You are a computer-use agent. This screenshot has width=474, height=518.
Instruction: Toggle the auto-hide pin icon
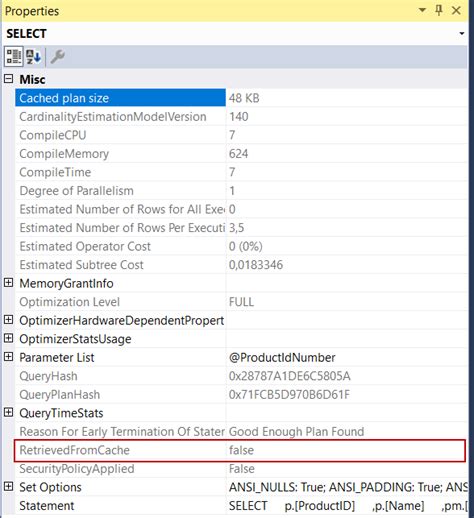(439, 10)
